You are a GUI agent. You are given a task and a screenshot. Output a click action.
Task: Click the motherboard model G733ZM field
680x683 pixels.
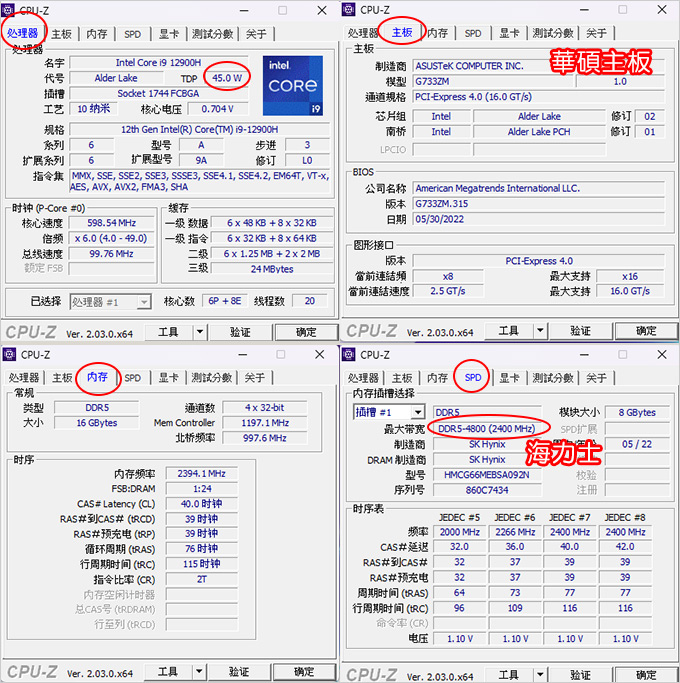point(492,81)
